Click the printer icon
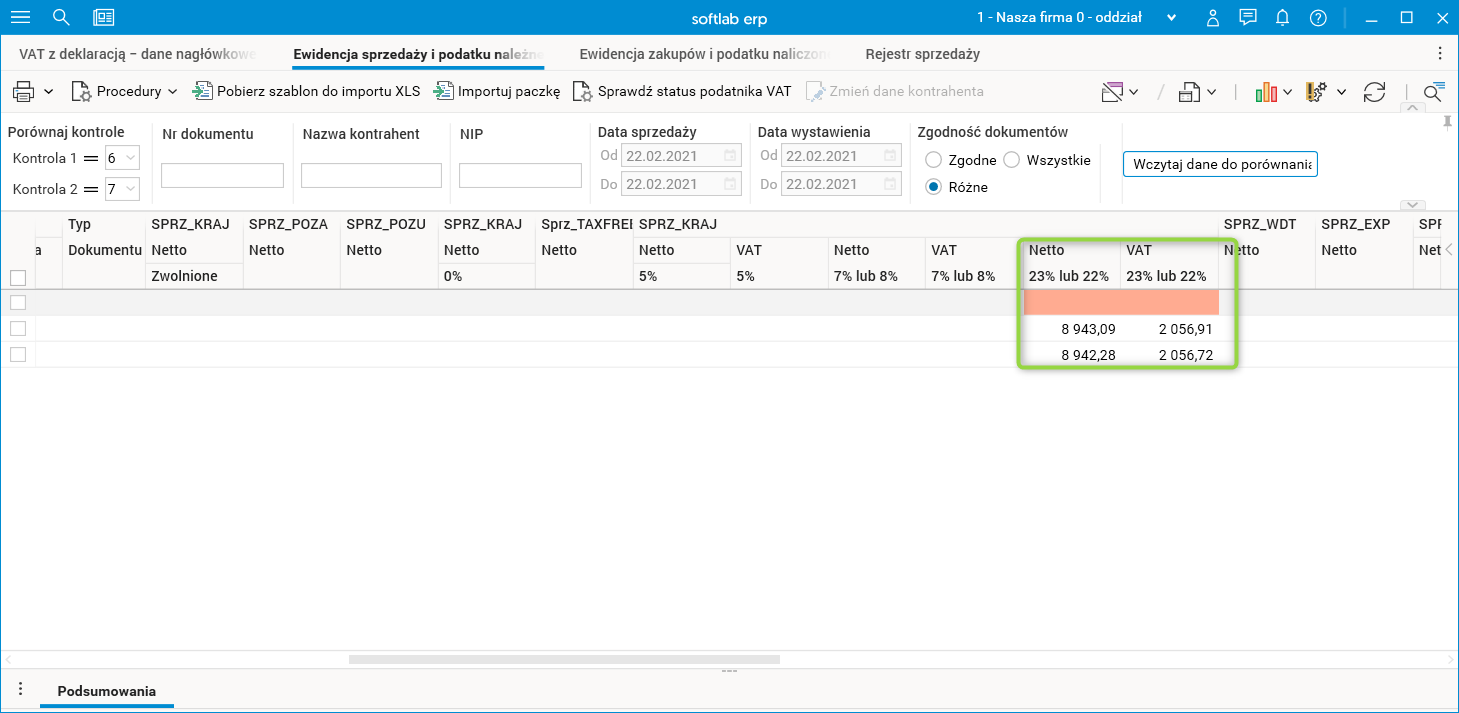Image resolution: width=1459 pixels, height=713 pixels. coord(23,91)
